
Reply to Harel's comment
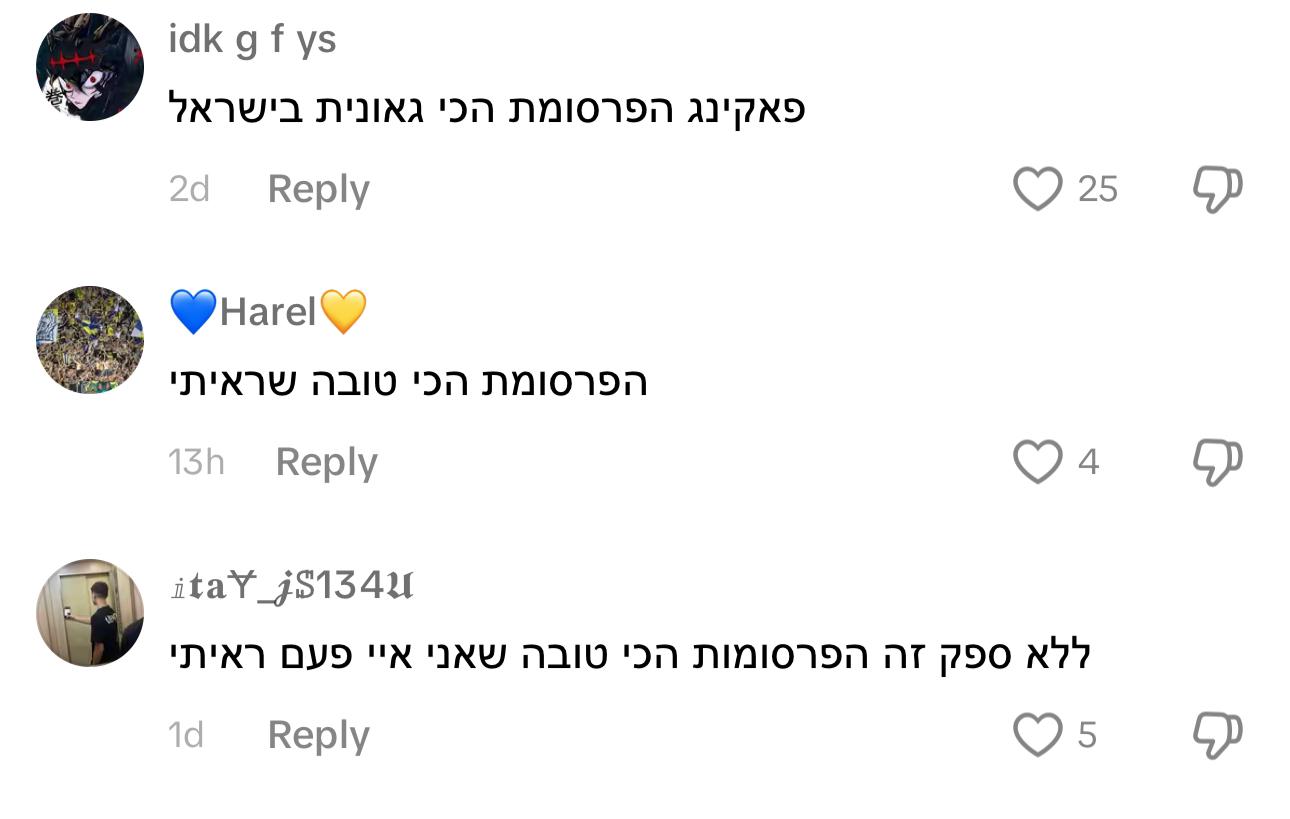click(x=326, y=462)
